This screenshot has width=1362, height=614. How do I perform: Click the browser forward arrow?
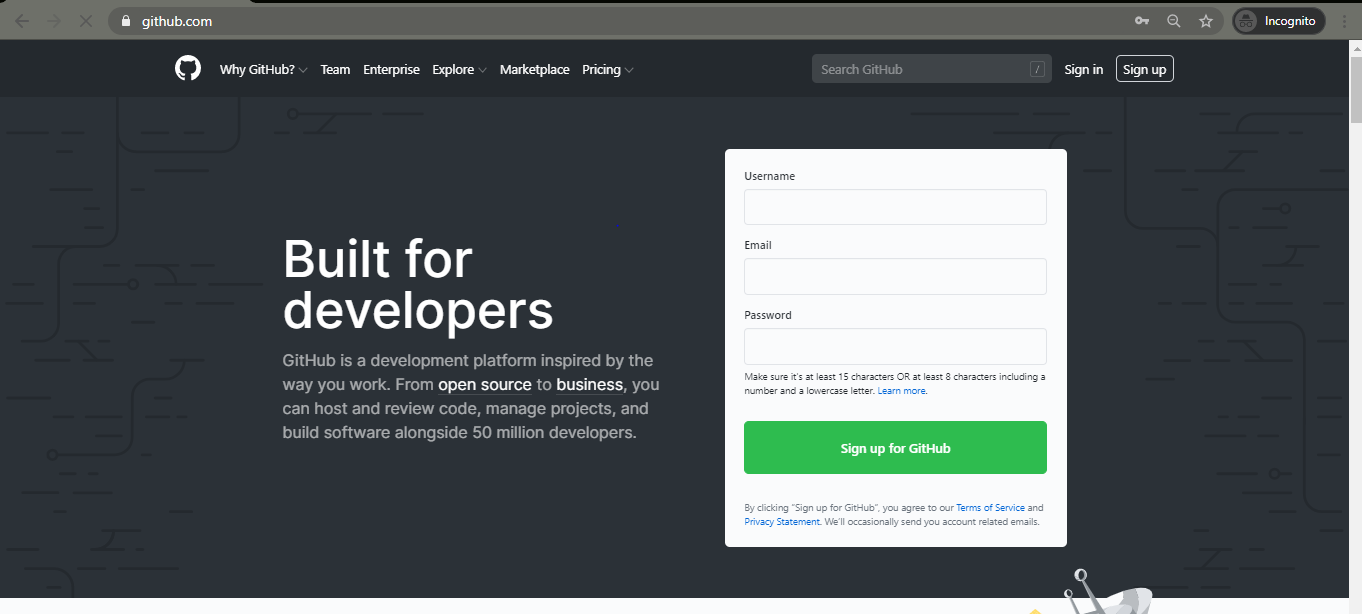tap(54, 21)
